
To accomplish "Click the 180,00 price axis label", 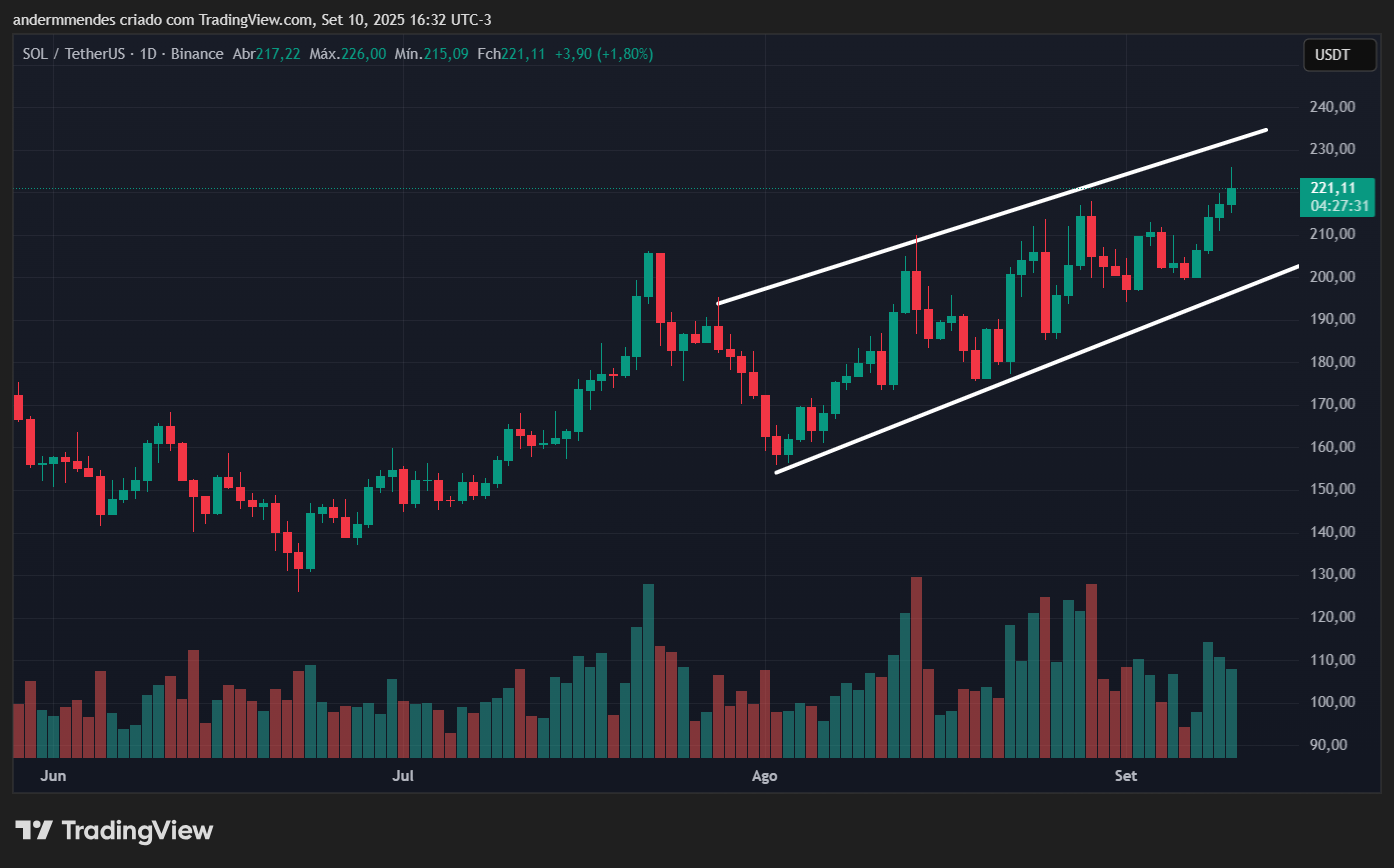I will tap(1331, 362).
